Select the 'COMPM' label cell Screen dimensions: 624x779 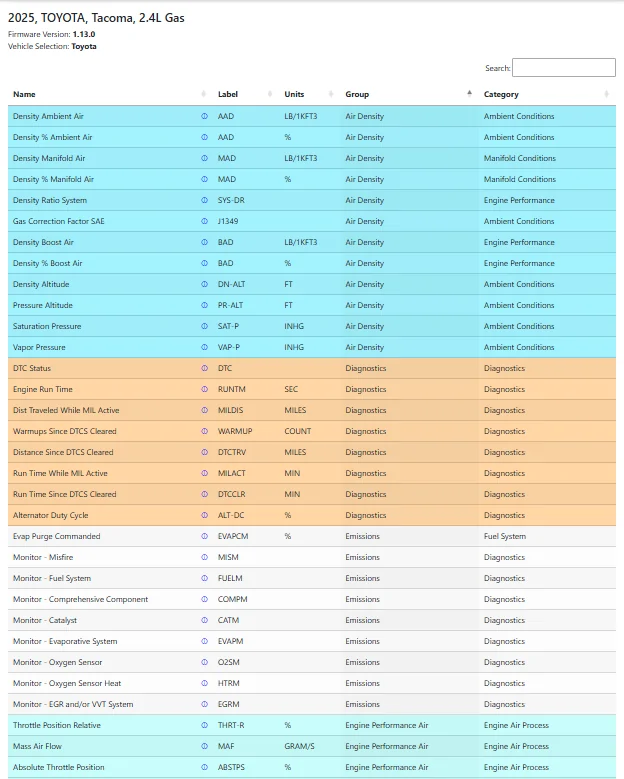click(x=245, y=599)
